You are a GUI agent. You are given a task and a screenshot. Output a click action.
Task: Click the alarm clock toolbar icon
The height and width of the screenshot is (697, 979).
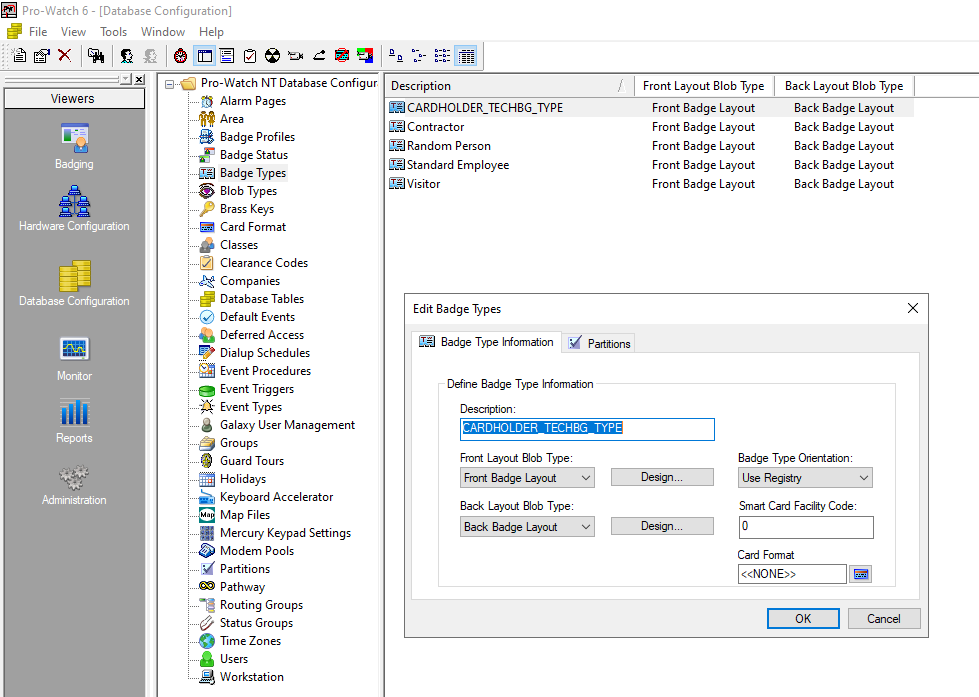point(180,56)
